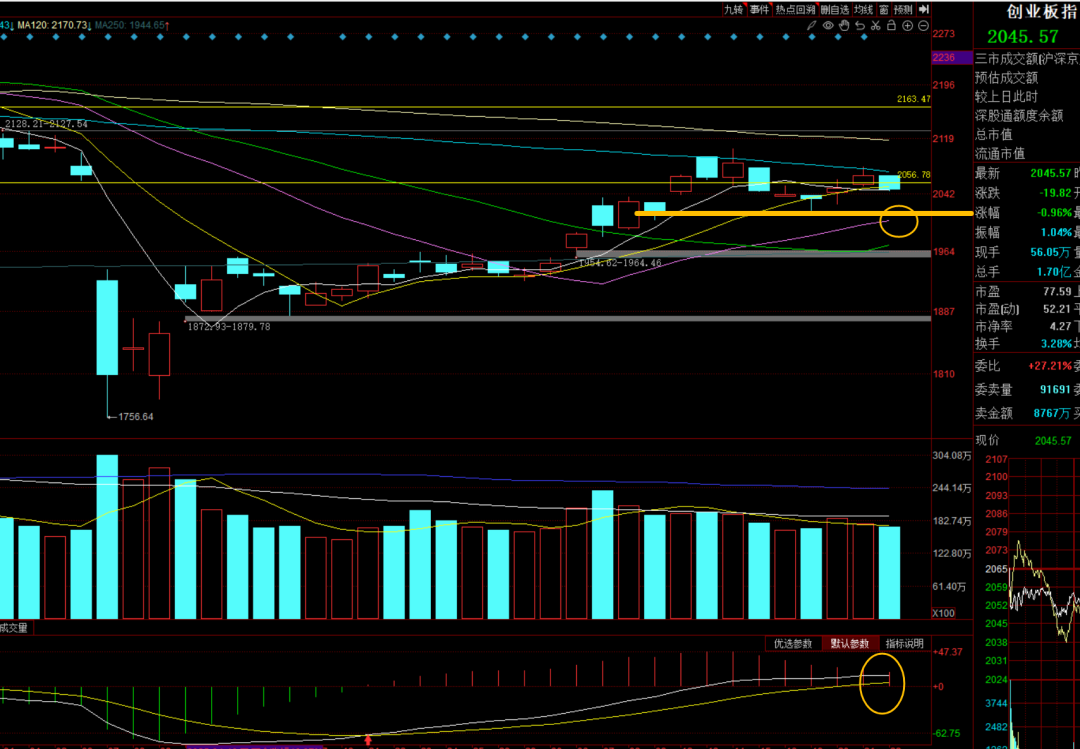Select the scissors cut tool
Viewport: 1080px width, 749px height.
pyautogui.click(x=876, y=25)
